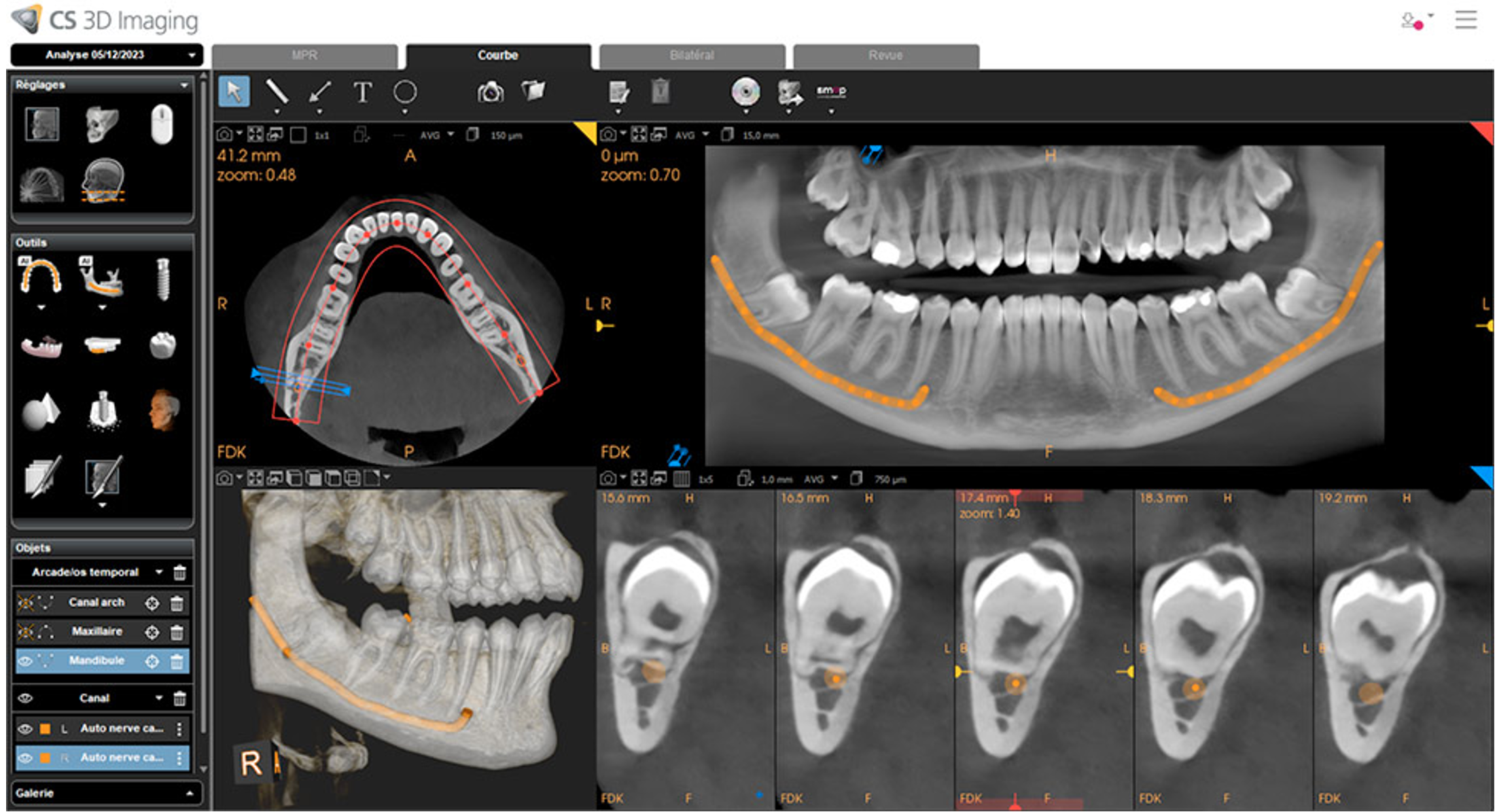Viewport: 1497px width, 812px height.
Task: Toggle visibility of the Mandibule curve
Action: (25, 660)
